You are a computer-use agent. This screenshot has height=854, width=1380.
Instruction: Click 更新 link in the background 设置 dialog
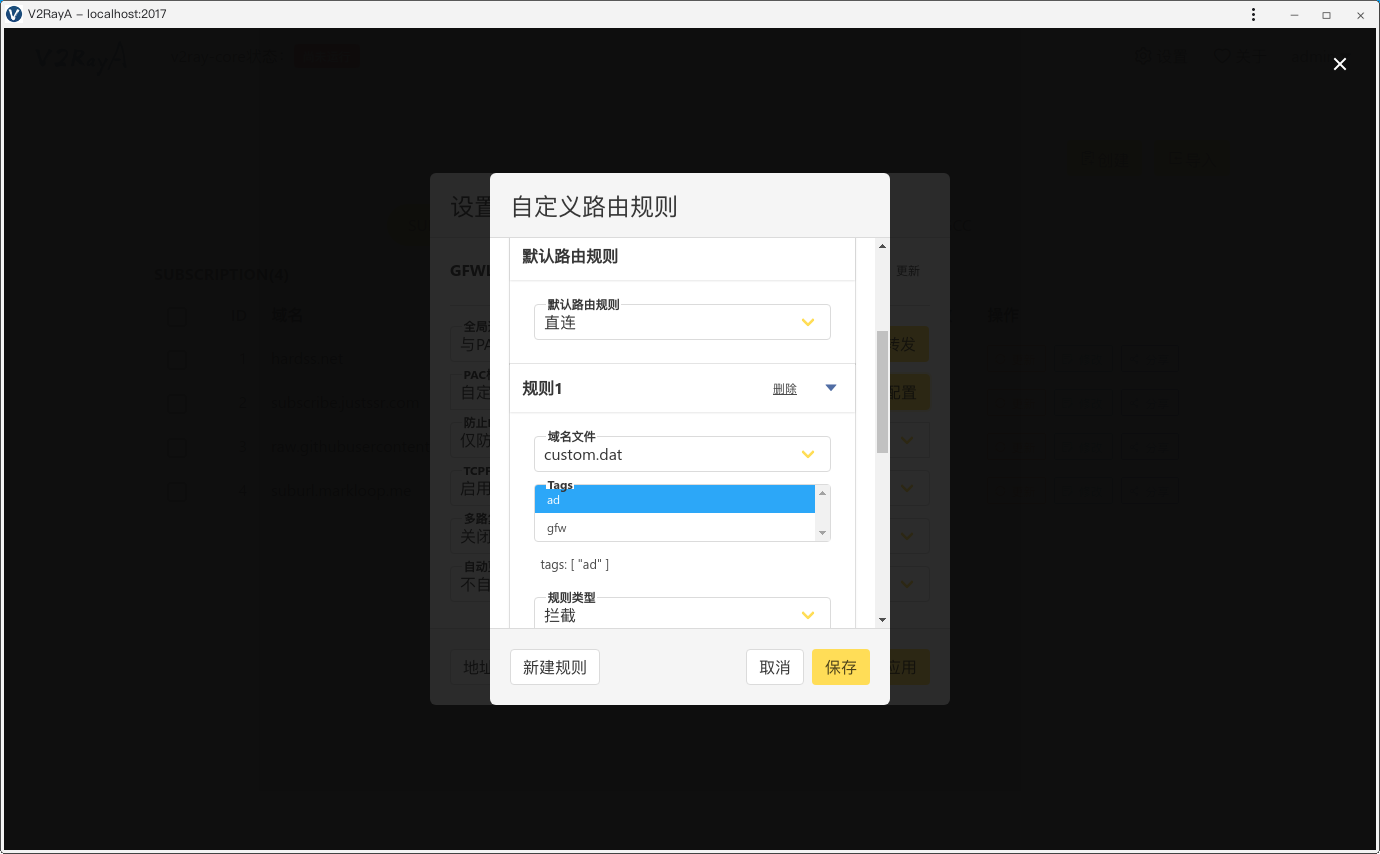pyautogui.click(x=907, y=271)
